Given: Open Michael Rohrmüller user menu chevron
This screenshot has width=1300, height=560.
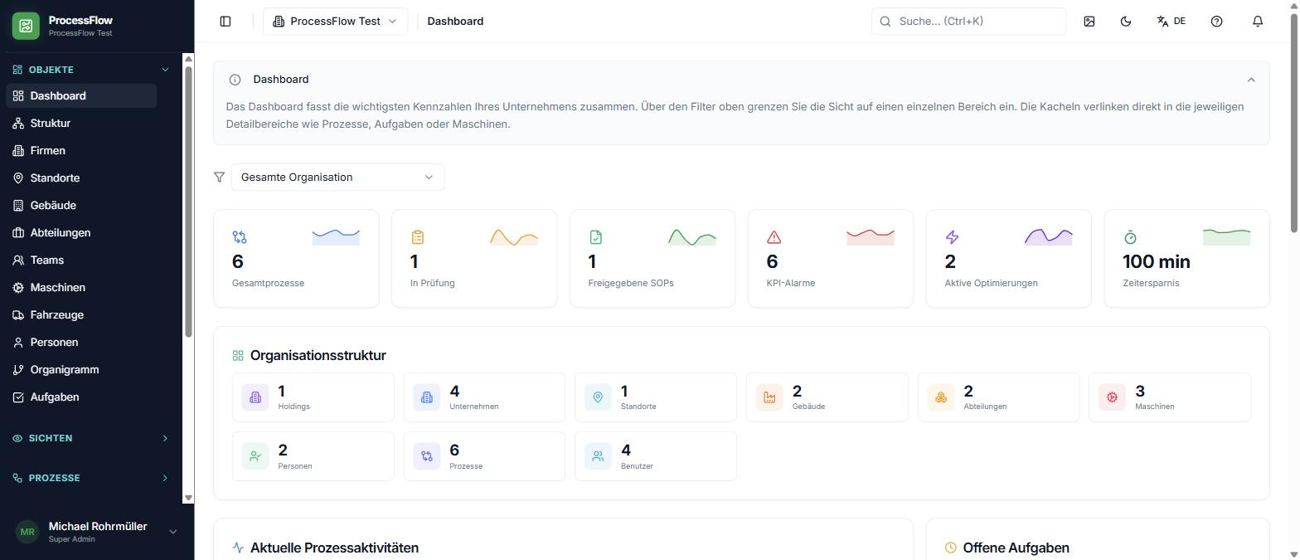Looking at the screenshot, I should coord(173,532).
